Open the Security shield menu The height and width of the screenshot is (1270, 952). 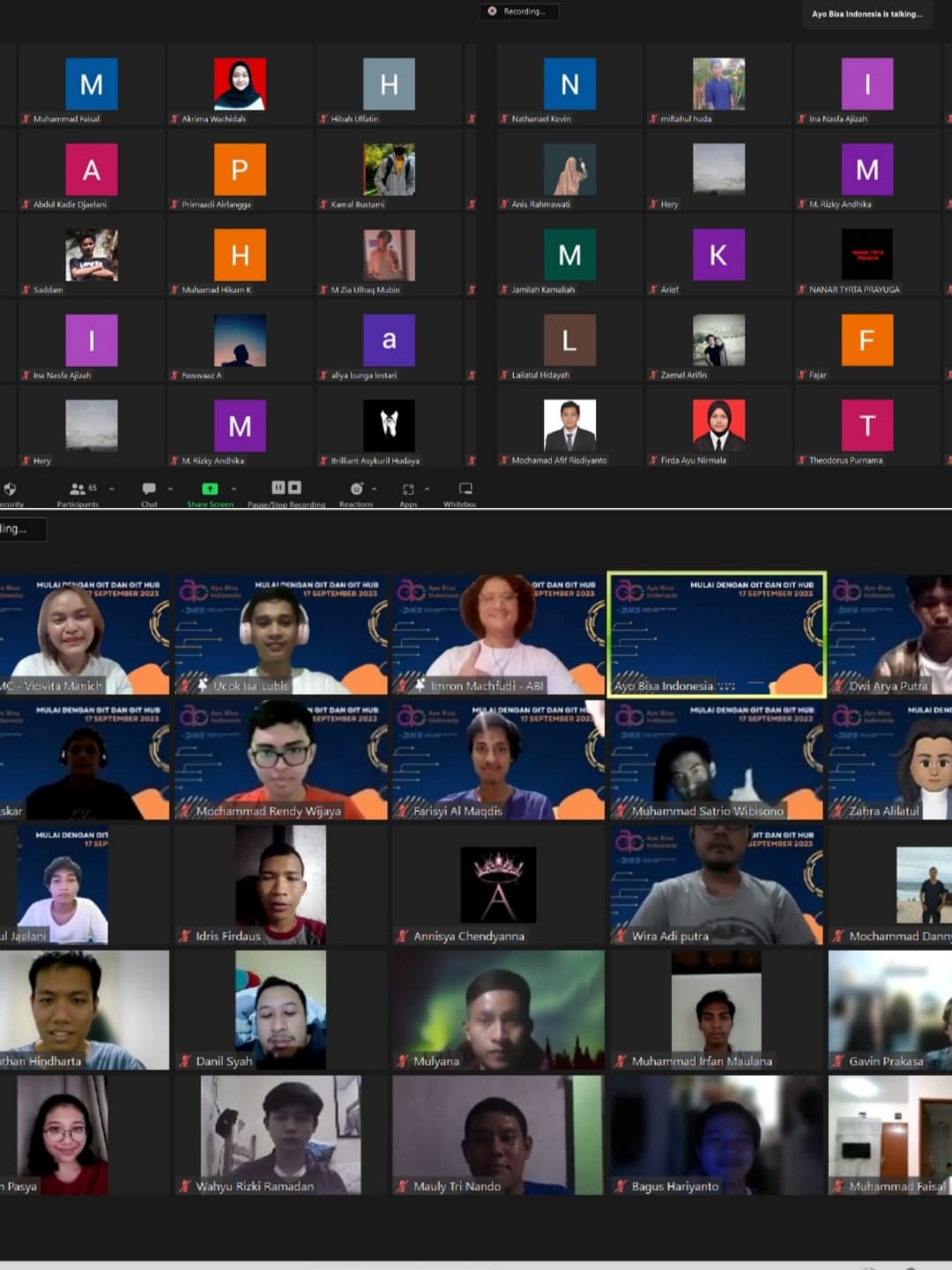10,489
